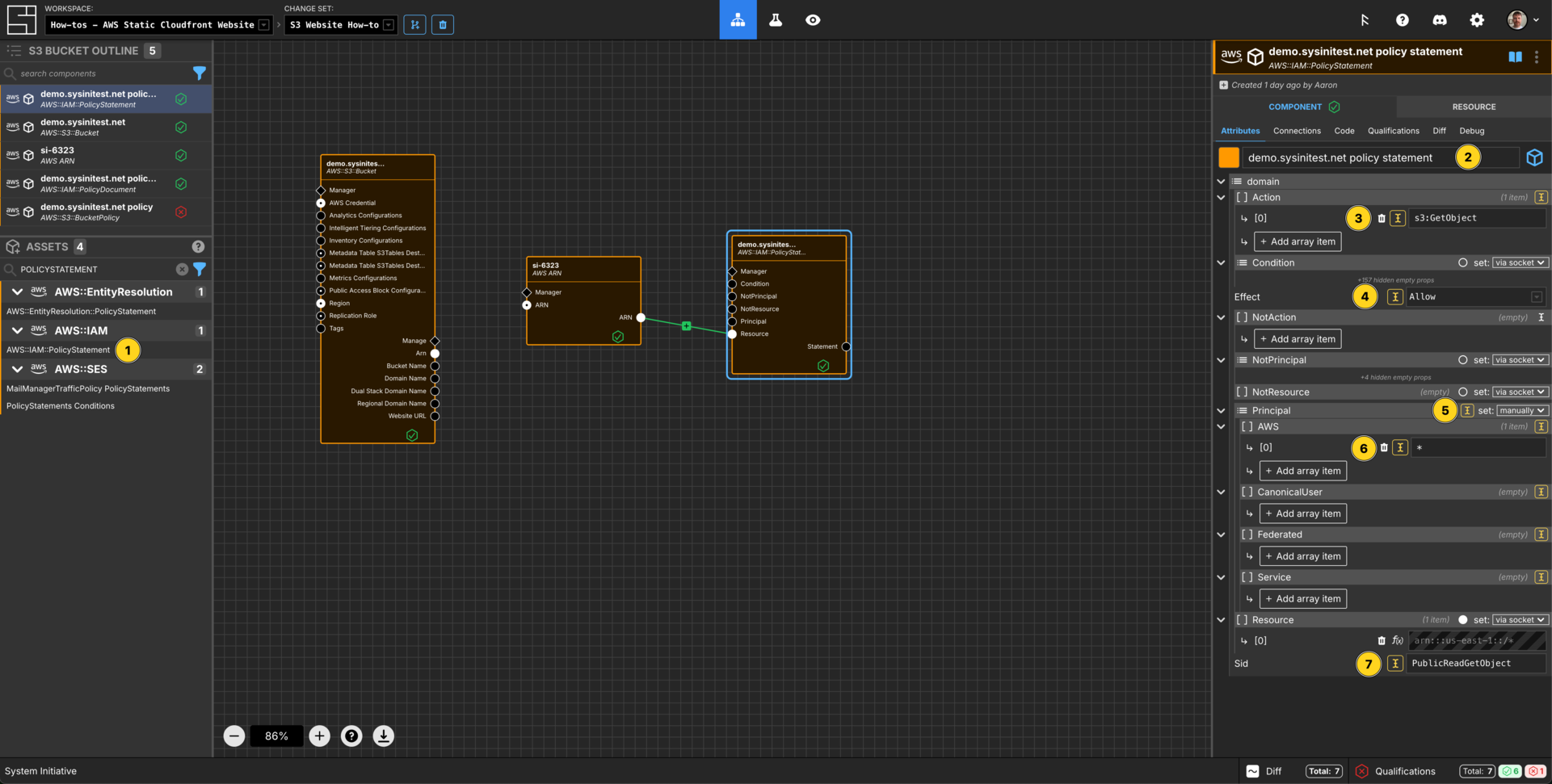The width and height of the screenshot is (1552, 784).
Task: Switch to the RESOURCE tab
Action: tap(1474, 107)
